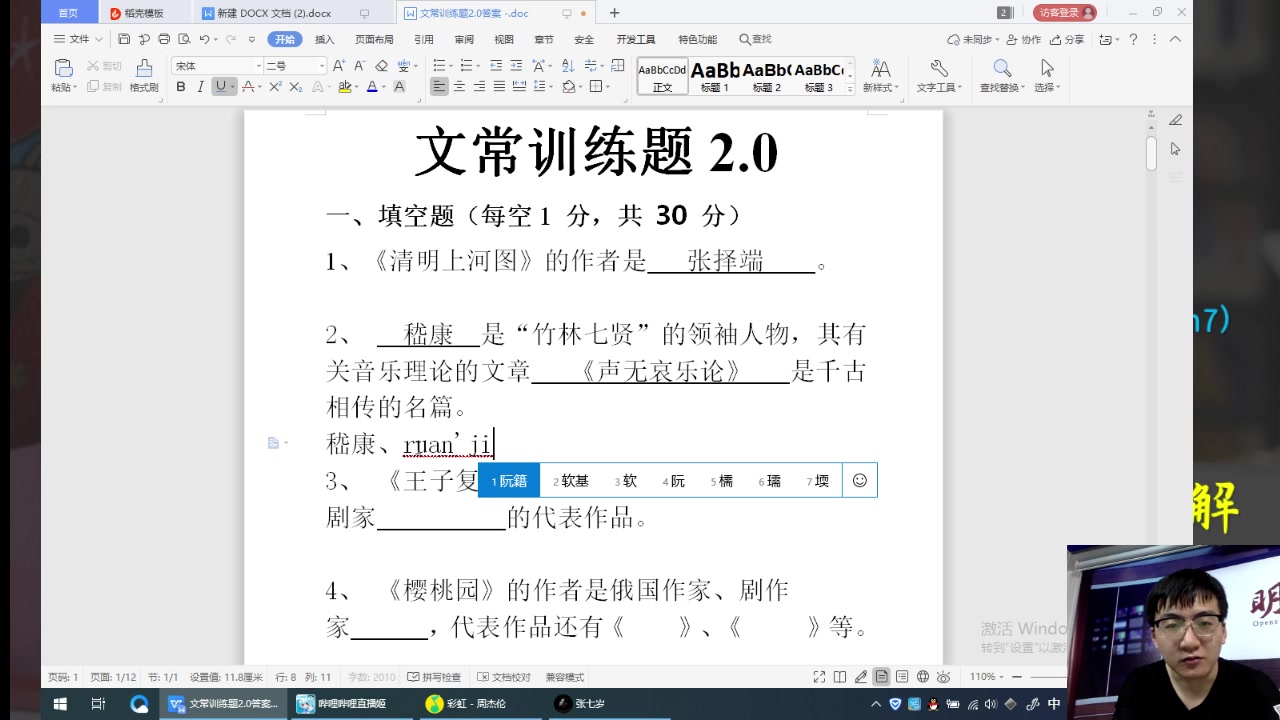1280x720 pixels.
Task: Click the Save icon in quick toolbar
Action: click(124, 39)
